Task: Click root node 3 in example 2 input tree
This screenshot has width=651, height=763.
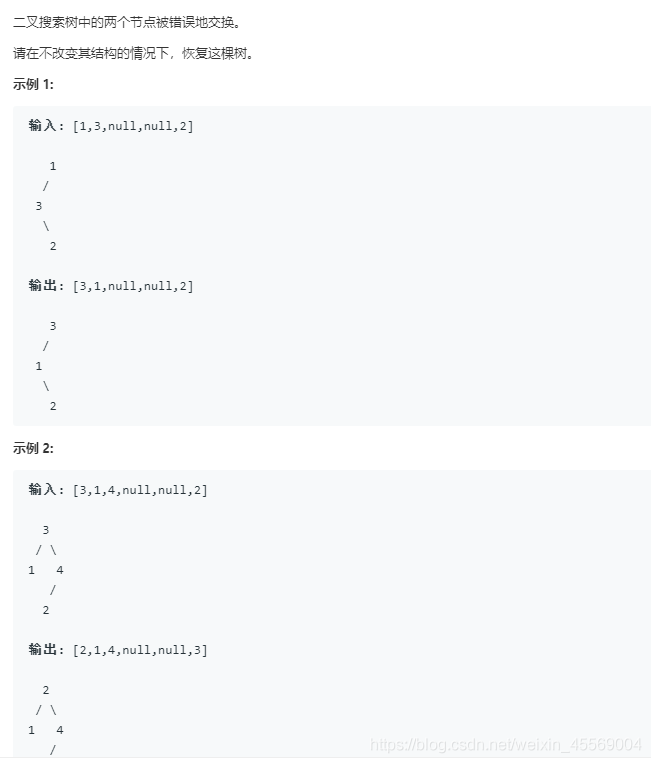Action: [x=46, y=530]
